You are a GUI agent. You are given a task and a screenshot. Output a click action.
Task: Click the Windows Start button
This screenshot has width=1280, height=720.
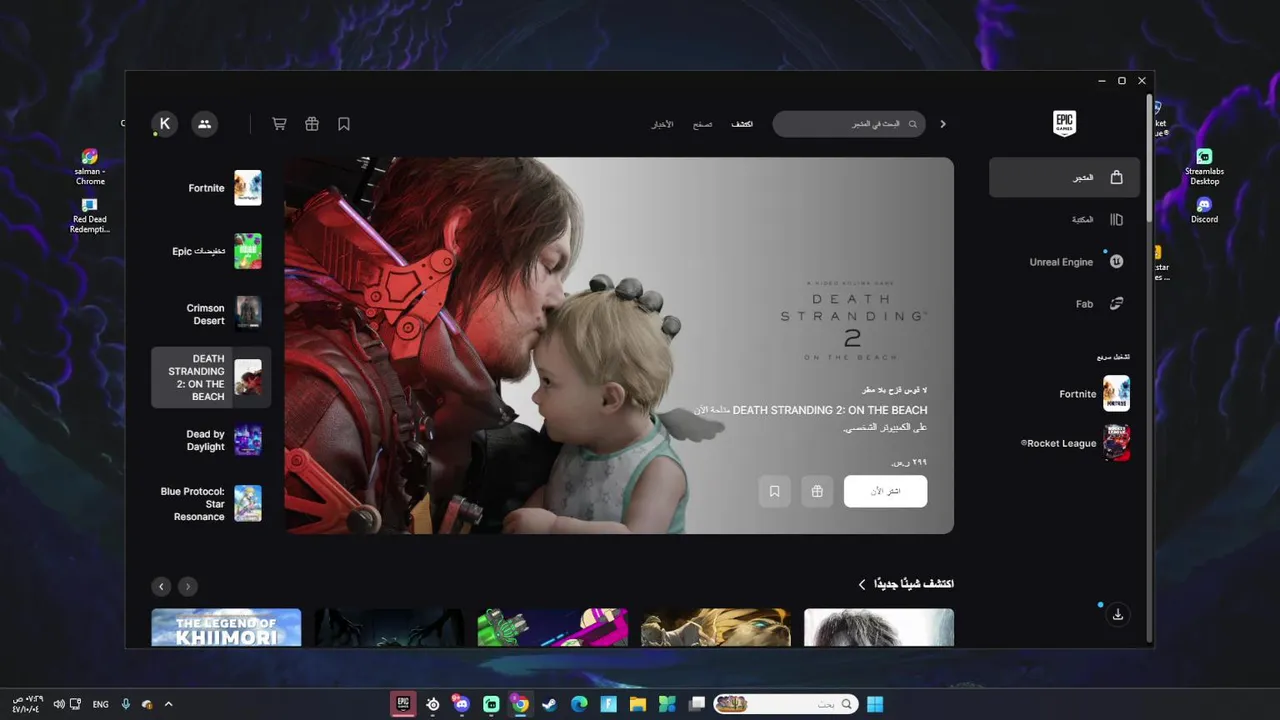tap(875, 704)
